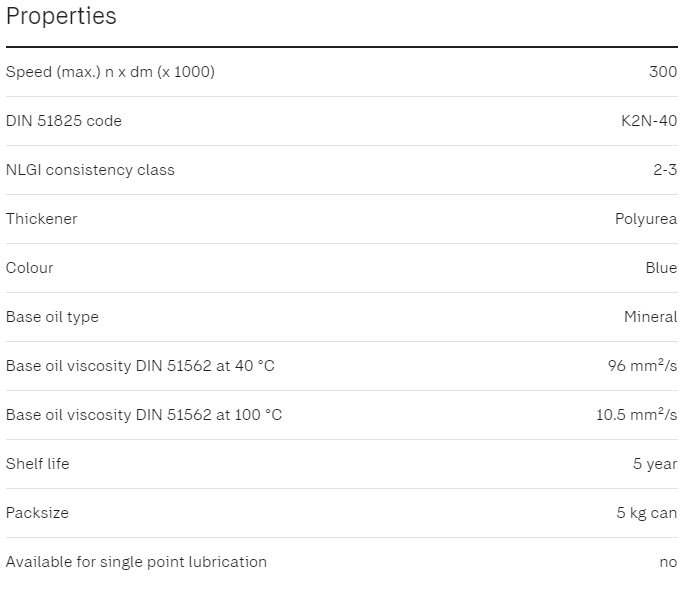Click the Thickener row label
Screen dimensions: 685x600
click(41, 219)
